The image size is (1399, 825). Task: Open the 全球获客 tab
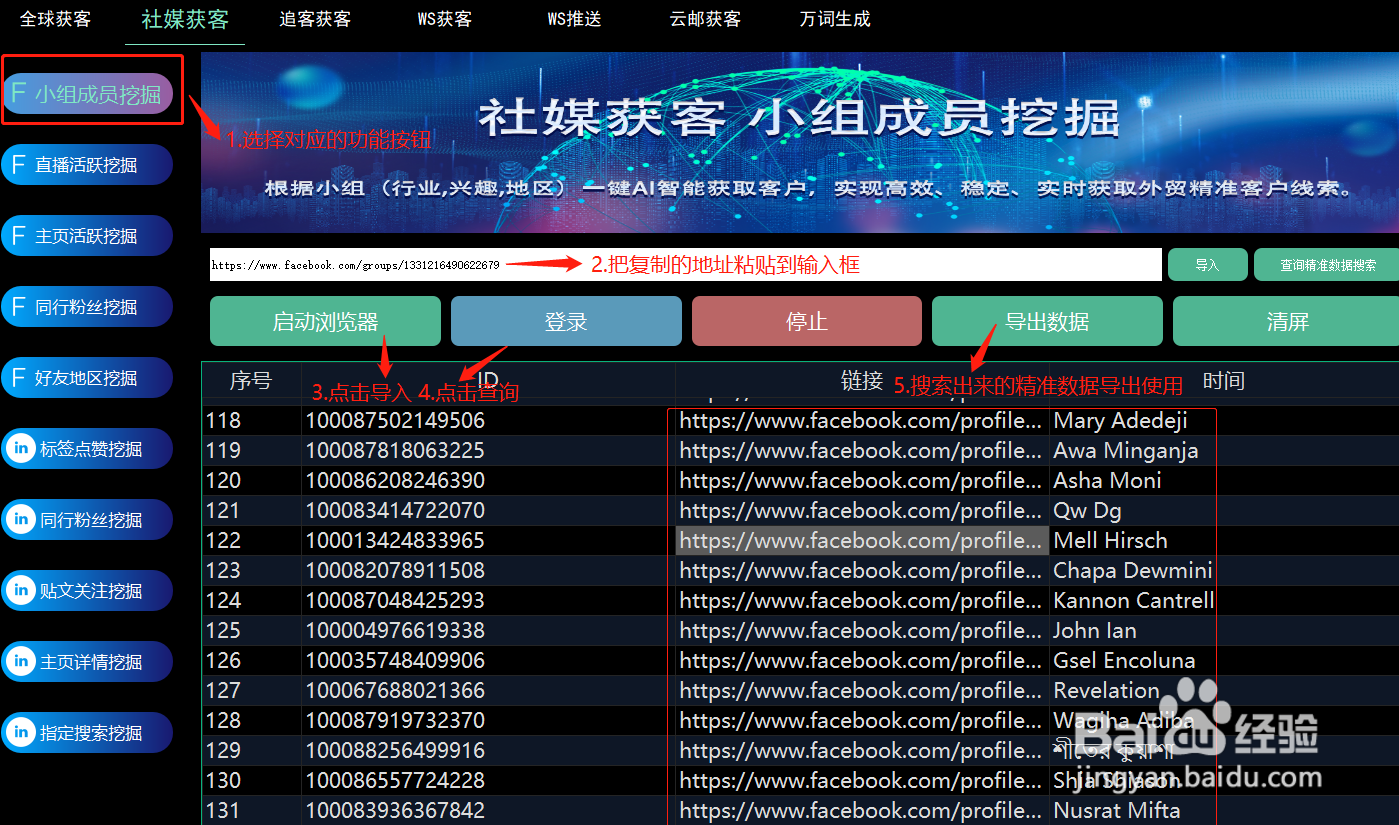point(56,19)
